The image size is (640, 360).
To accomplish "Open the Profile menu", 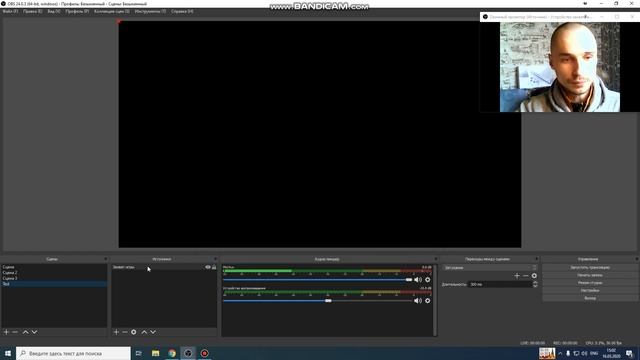I will tap(77, 11).
